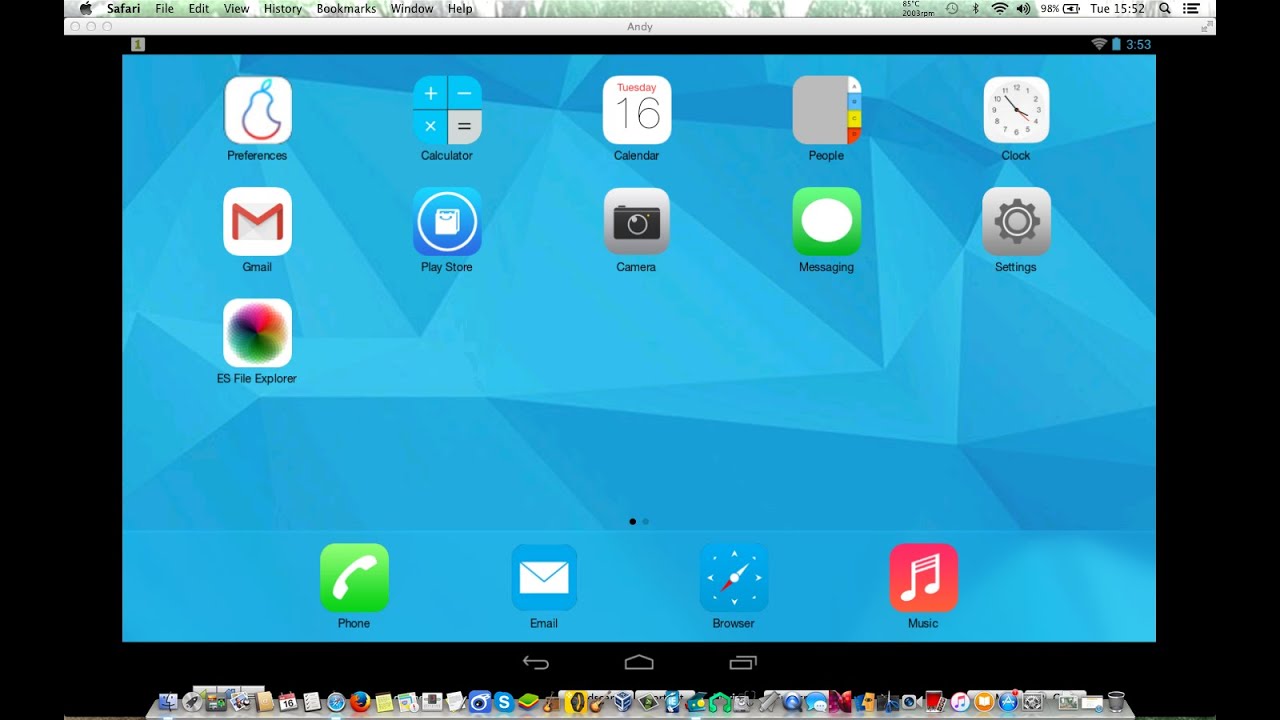Screen dimensions: 1280x720
Task: Open Safari from the macOS Dock
Action: pyautogui.click(x=336, y=702)
